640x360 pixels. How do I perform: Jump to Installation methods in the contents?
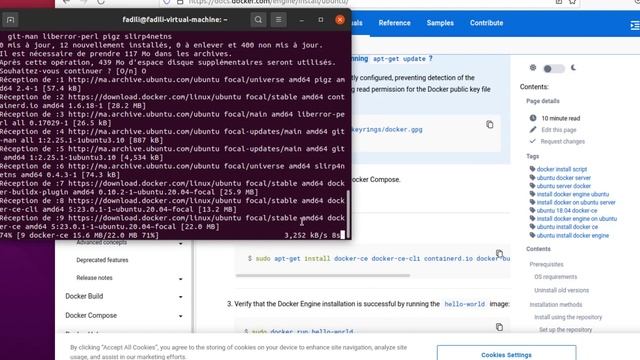pyautogui.click(x=556, y=304)
